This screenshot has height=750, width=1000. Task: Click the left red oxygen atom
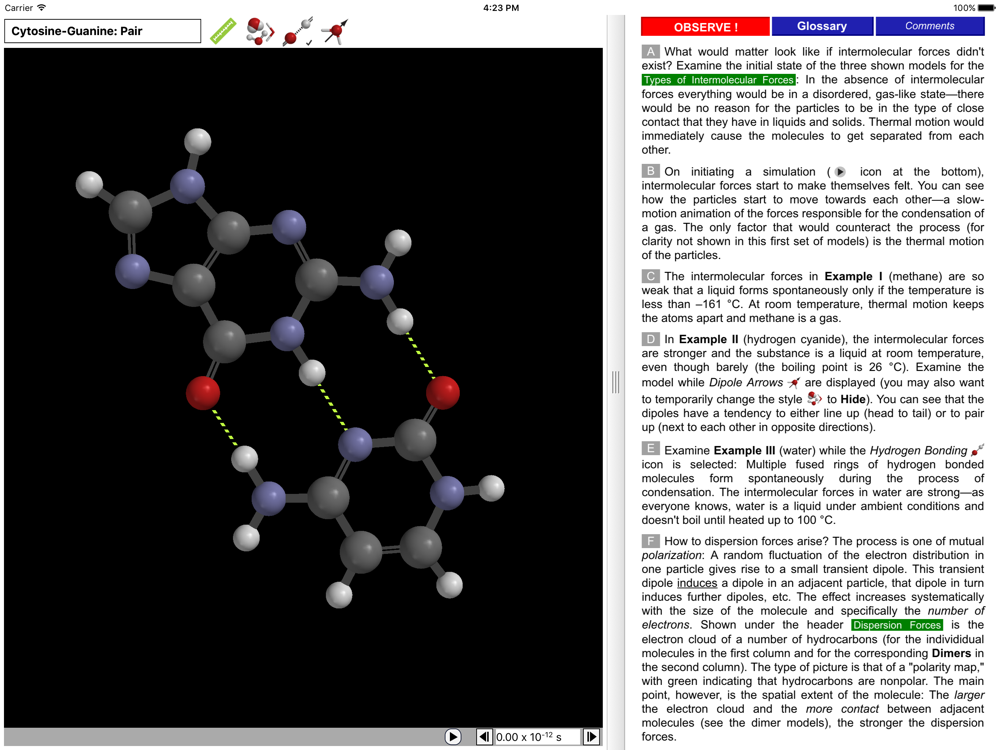pos(203,393)
